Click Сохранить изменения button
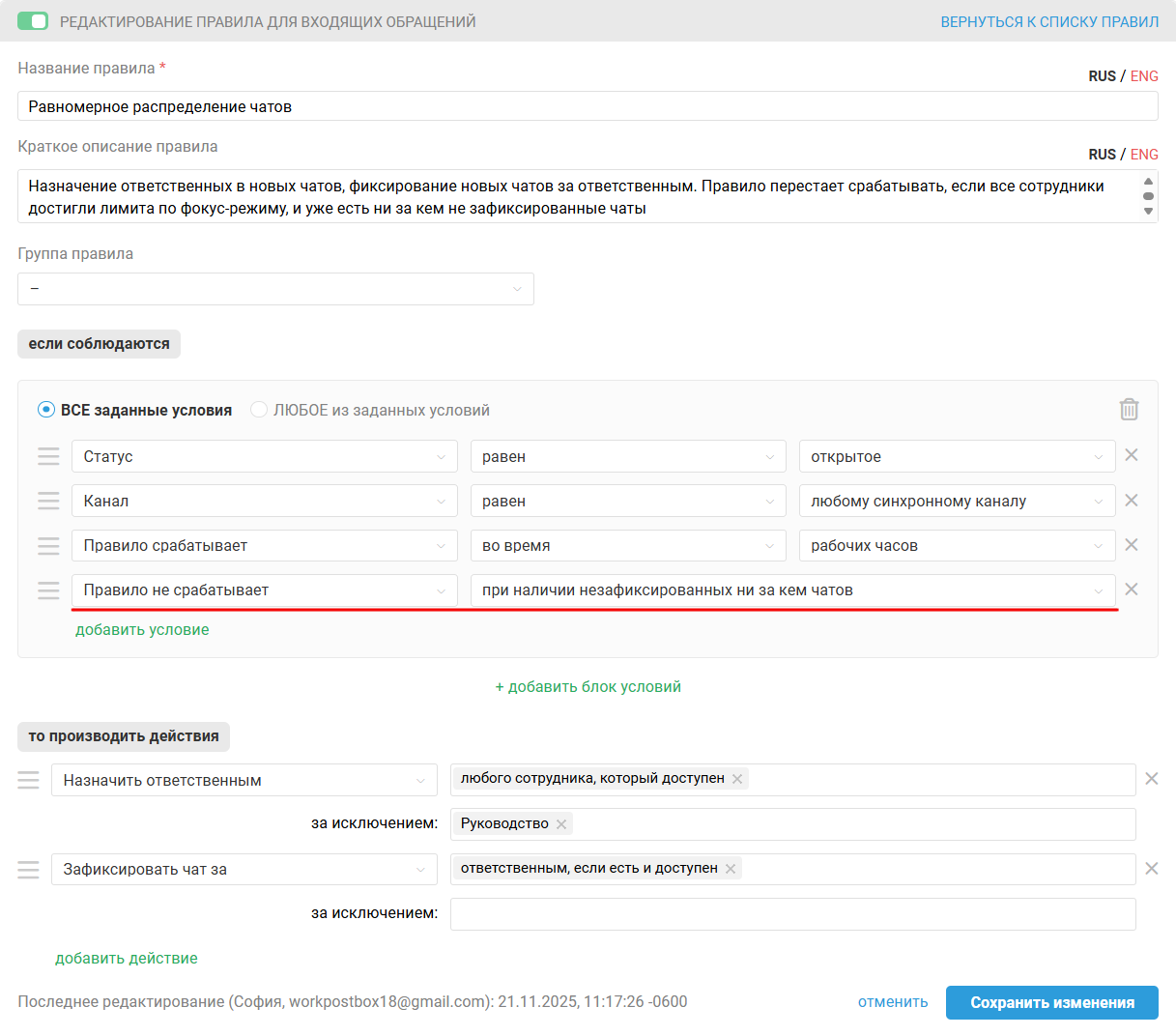The image size is (1176, 1036). pos(1051,1002)
